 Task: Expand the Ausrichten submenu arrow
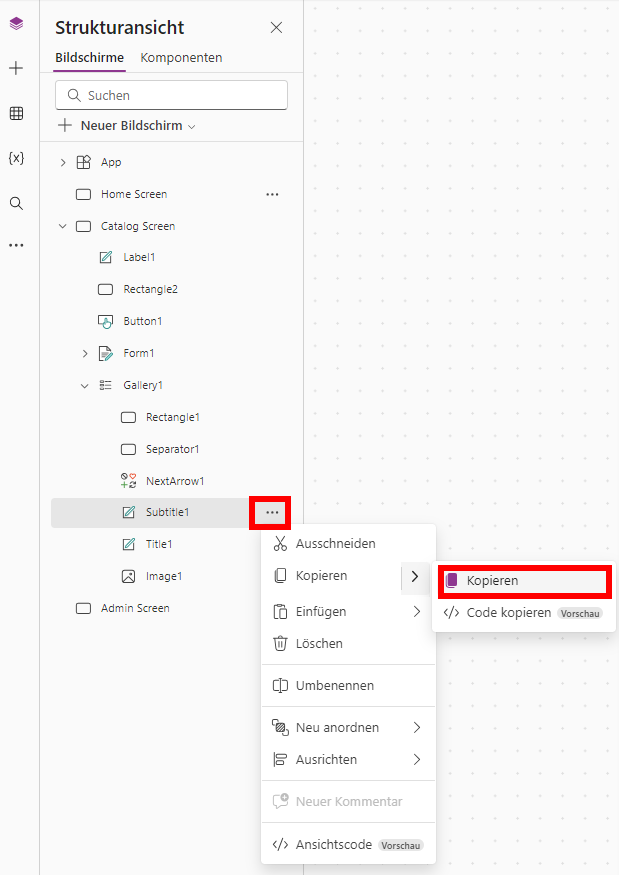[416, 759]
